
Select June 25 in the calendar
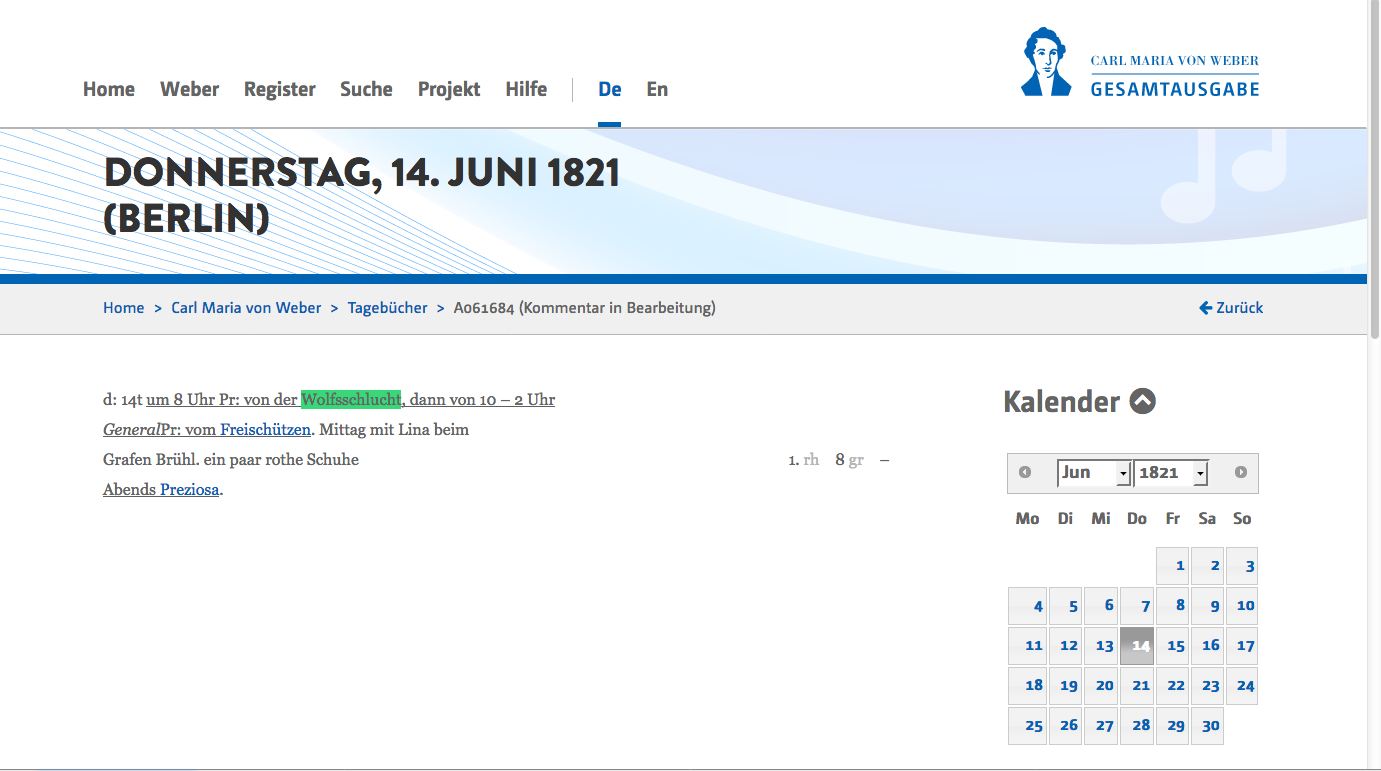(x=1028, y=726)
